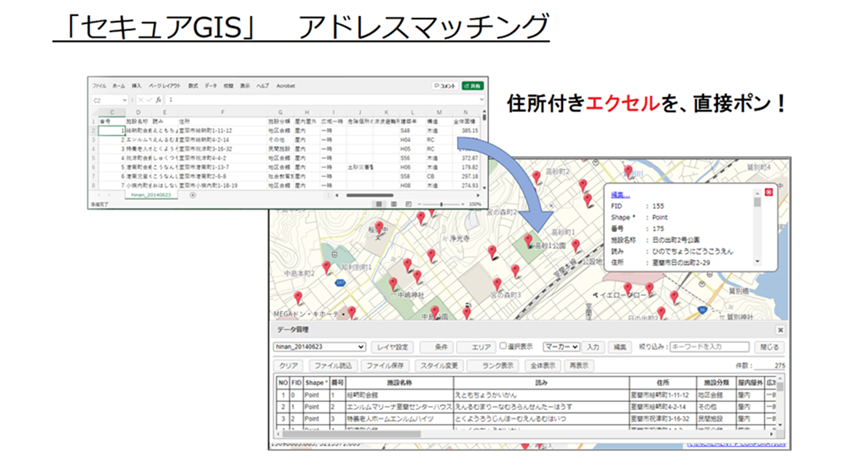The height and width of the screenshot is (467, 853).
Task: Click the コメント button in Excel
Action: pos(445,86)
